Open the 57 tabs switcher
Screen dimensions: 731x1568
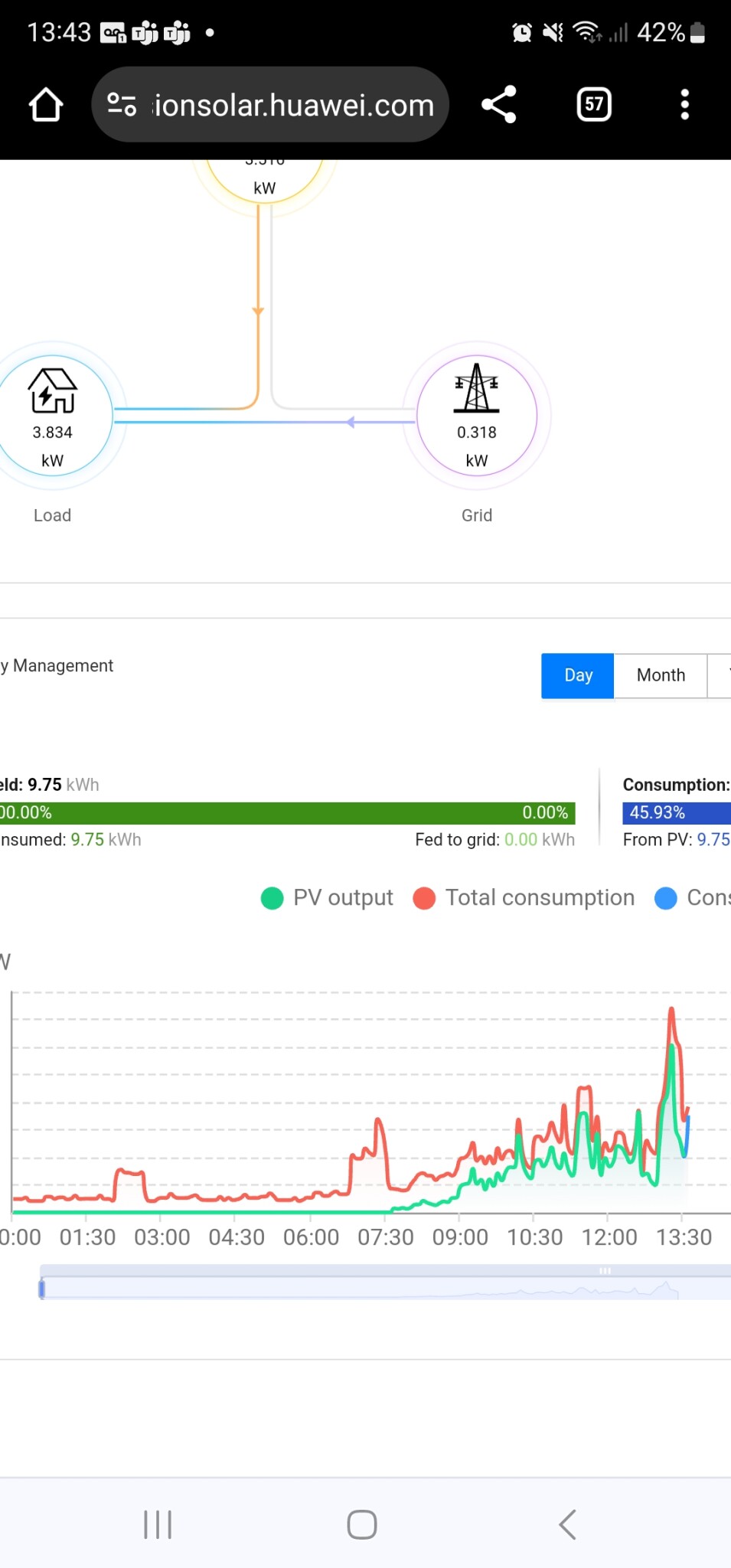(x=594, y=105)
